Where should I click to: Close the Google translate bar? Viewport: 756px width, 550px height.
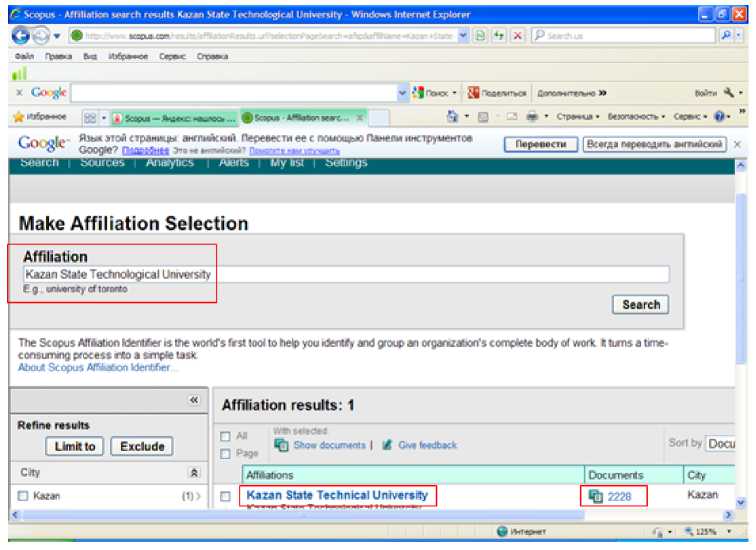pyautogui.click(x=737, y=144)
